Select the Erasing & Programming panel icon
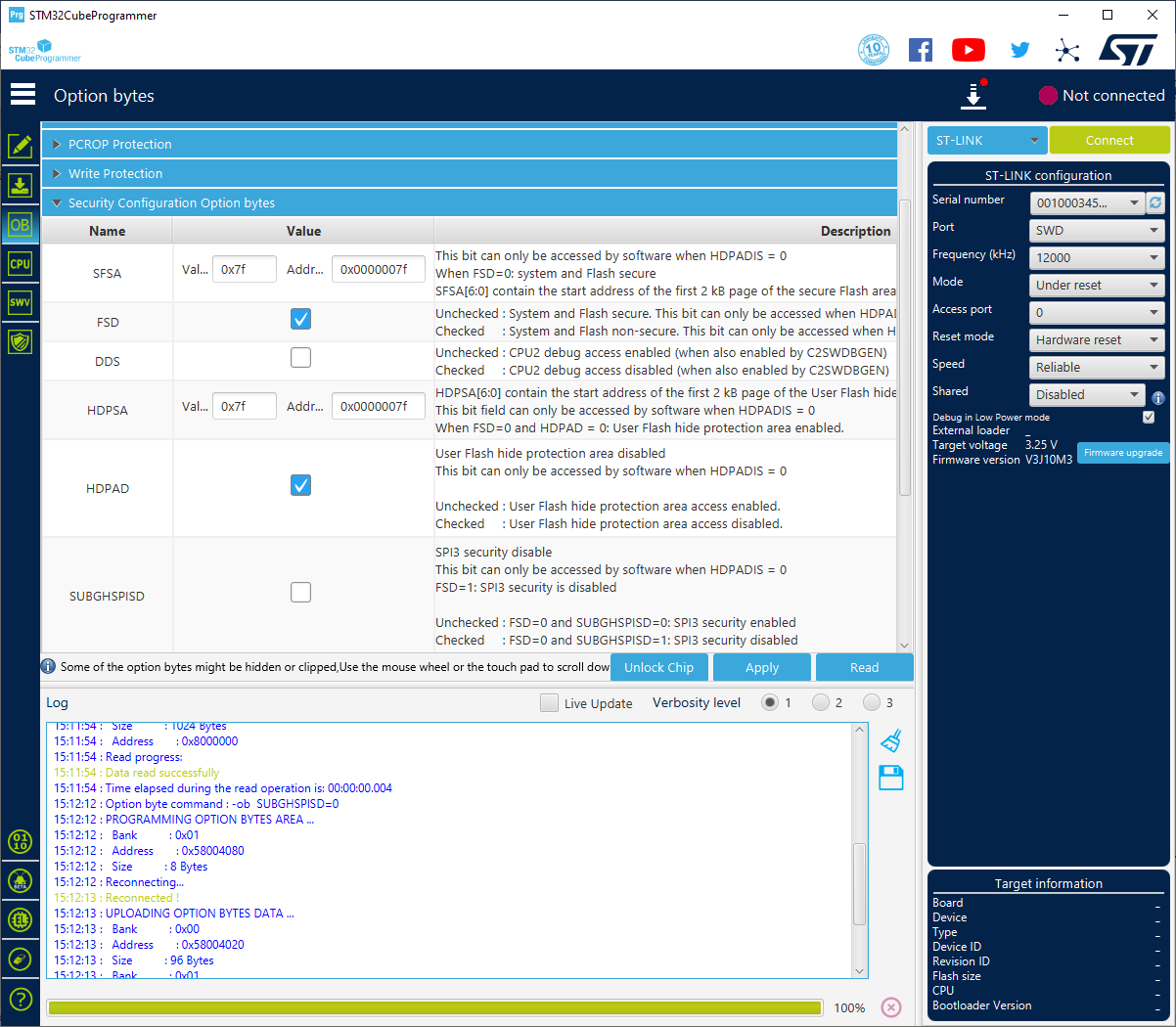 [21, 184]
